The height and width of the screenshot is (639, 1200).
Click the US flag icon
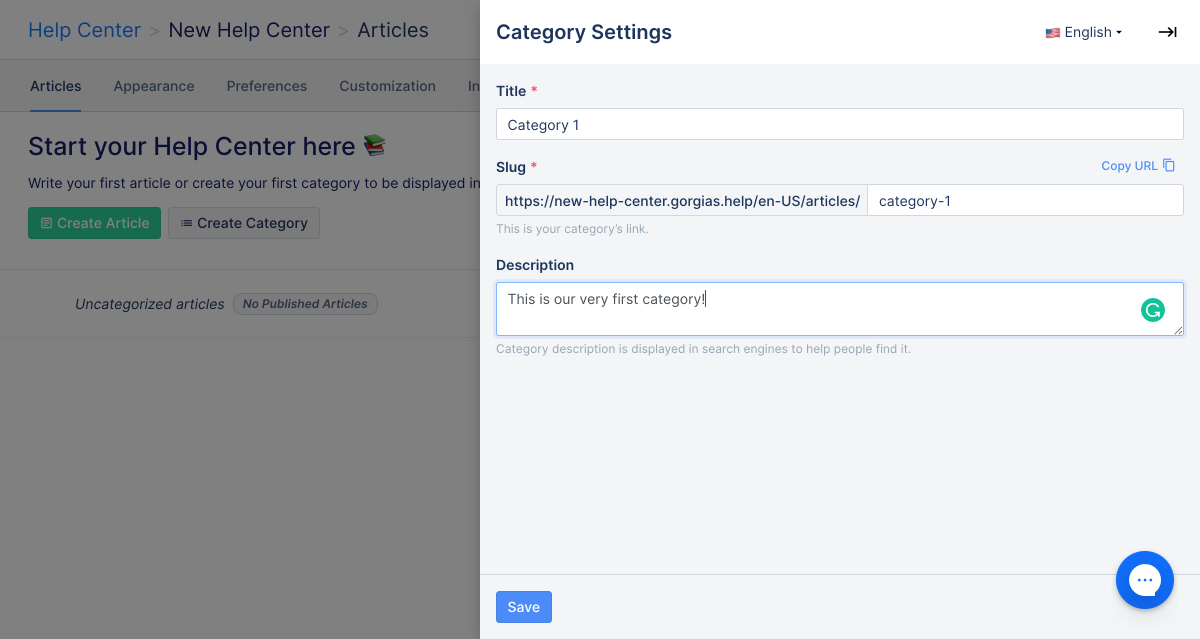click(x=1053, y=33)
